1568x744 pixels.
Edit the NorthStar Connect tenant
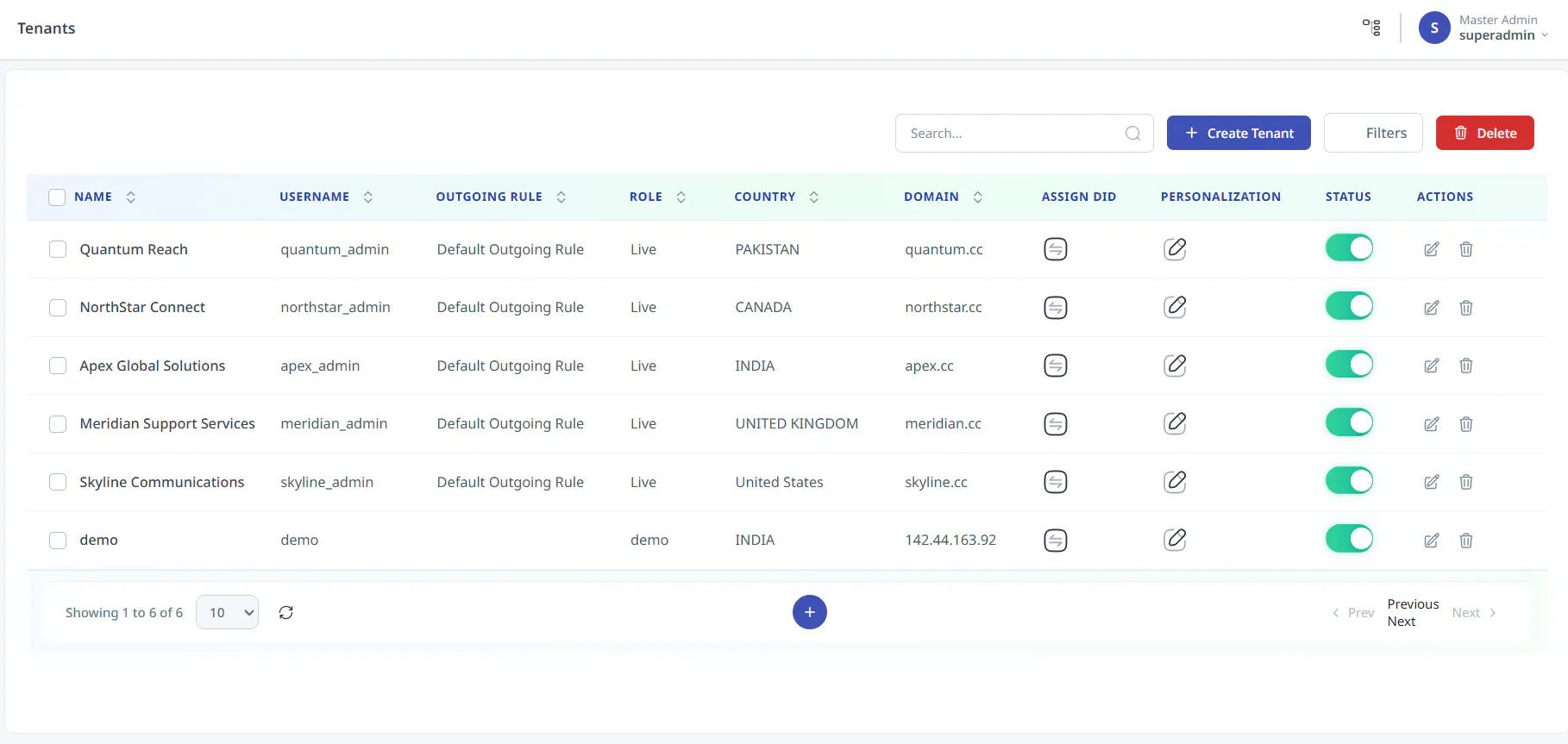point(1432,308)
